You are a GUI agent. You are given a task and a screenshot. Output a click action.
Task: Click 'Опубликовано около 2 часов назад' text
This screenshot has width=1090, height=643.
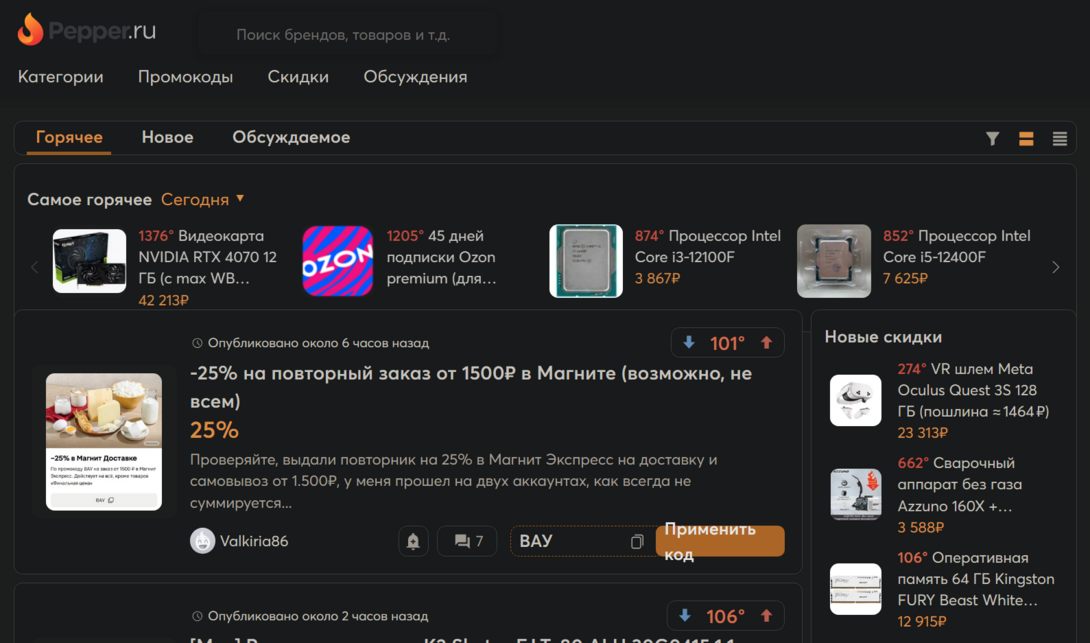coord(318,616)
